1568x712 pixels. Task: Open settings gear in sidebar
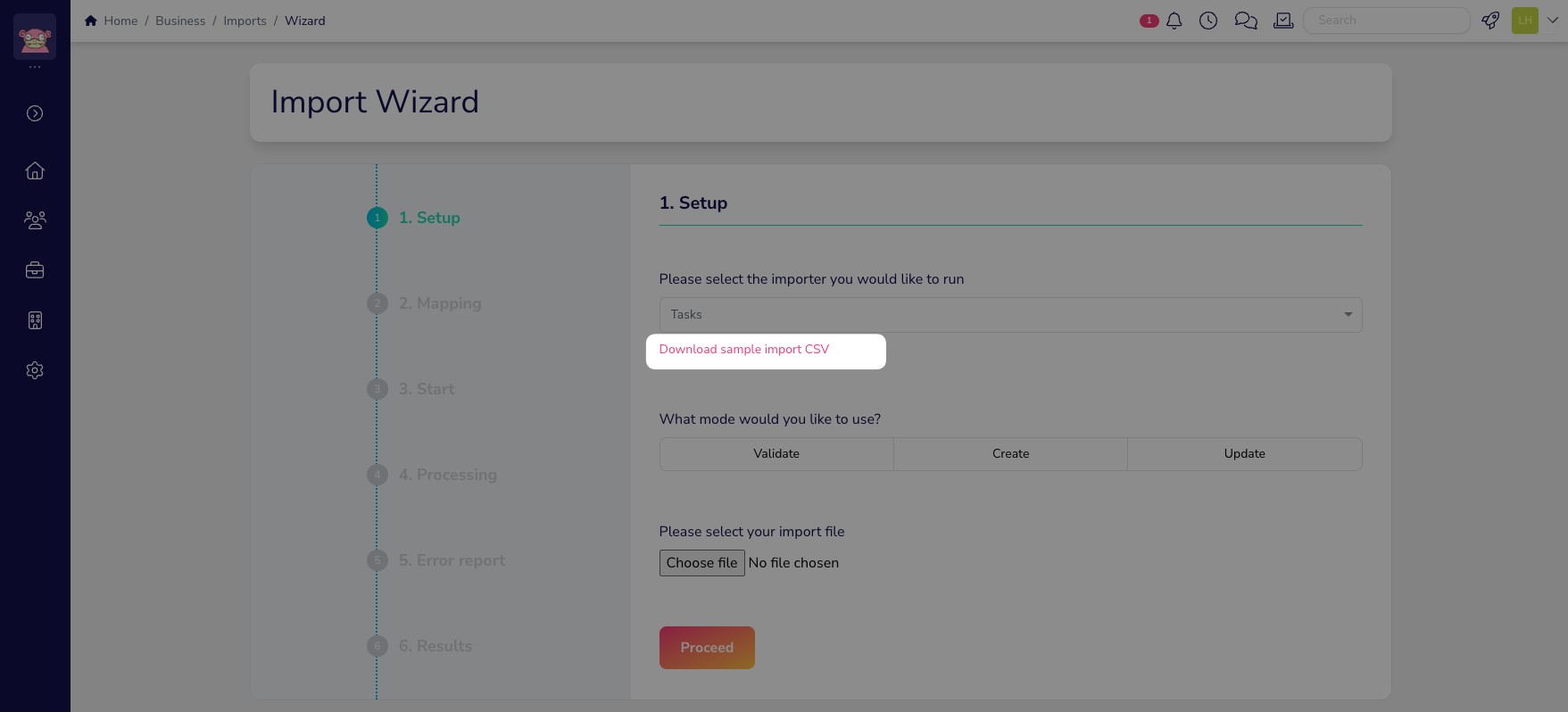pos(35,370)
